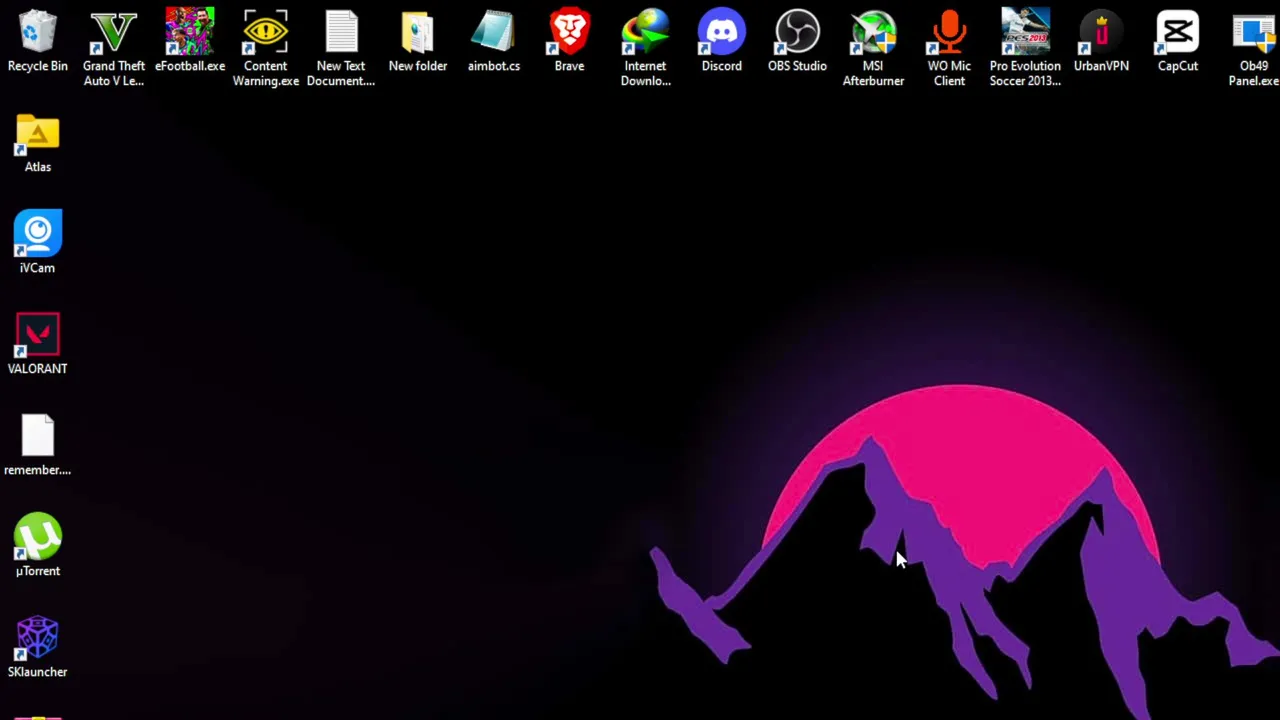This screenshot has height=720, width=1280.
Task: Select the Brave browser shortcut
Action: pyautogui.click(x=570, y=40)
